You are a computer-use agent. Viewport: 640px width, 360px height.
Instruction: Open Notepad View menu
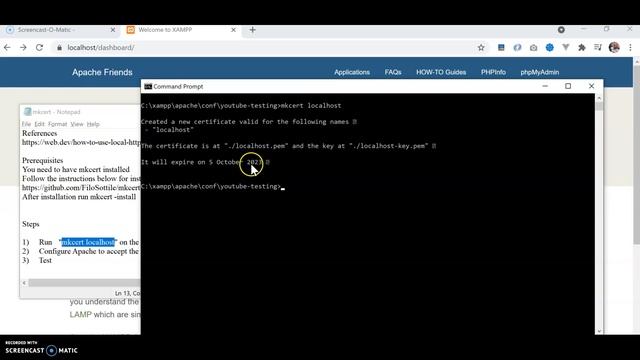pyautogui.click(x=77, y=124)
